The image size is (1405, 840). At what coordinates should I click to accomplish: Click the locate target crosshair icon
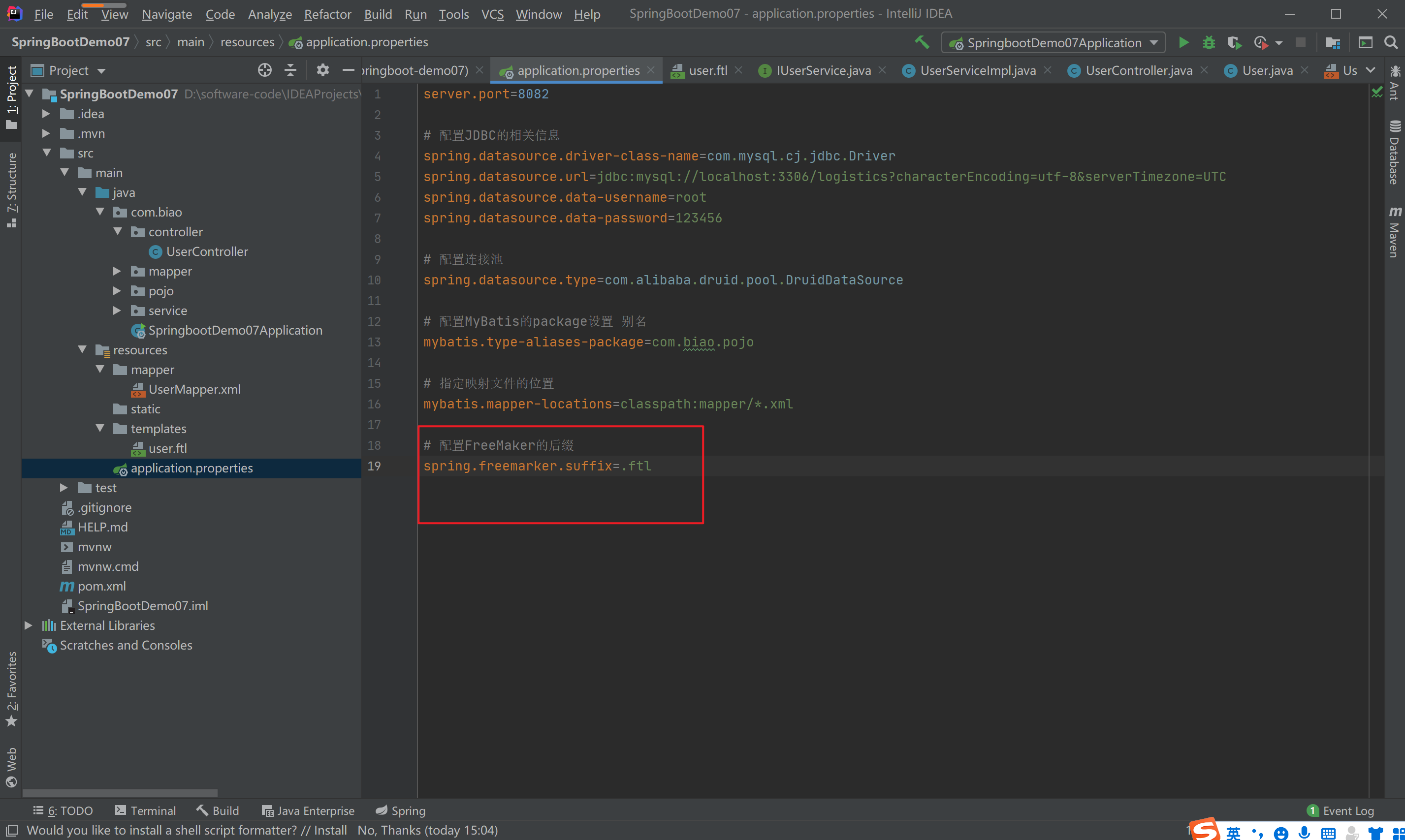pos(264,70)
